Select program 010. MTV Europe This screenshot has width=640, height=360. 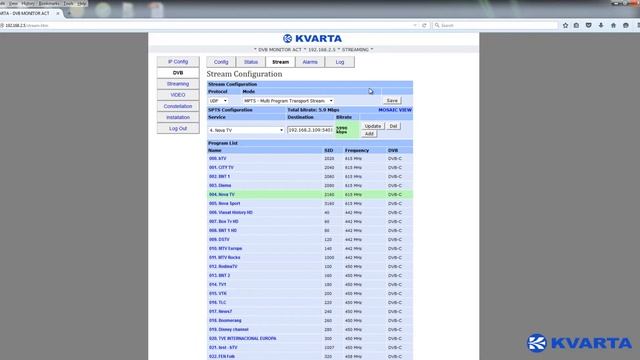pyautogui.click(x=225, y=248)
